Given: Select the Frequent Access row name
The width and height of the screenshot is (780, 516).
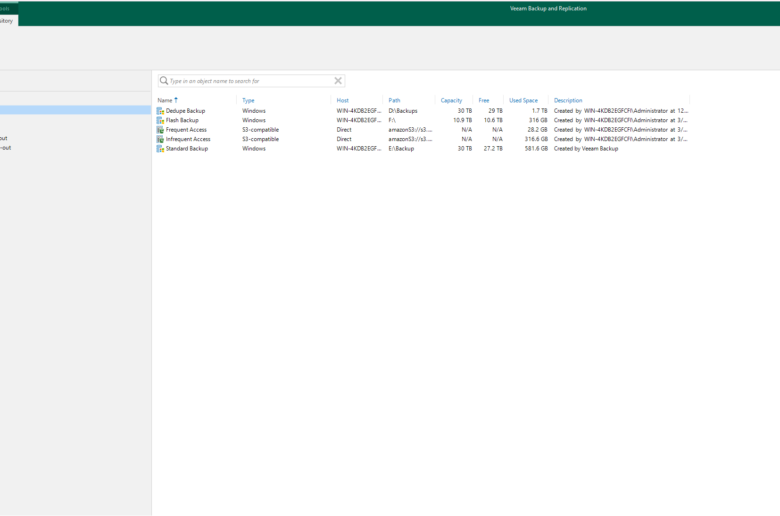Looking at the screenshot, I should click(186, 130).
